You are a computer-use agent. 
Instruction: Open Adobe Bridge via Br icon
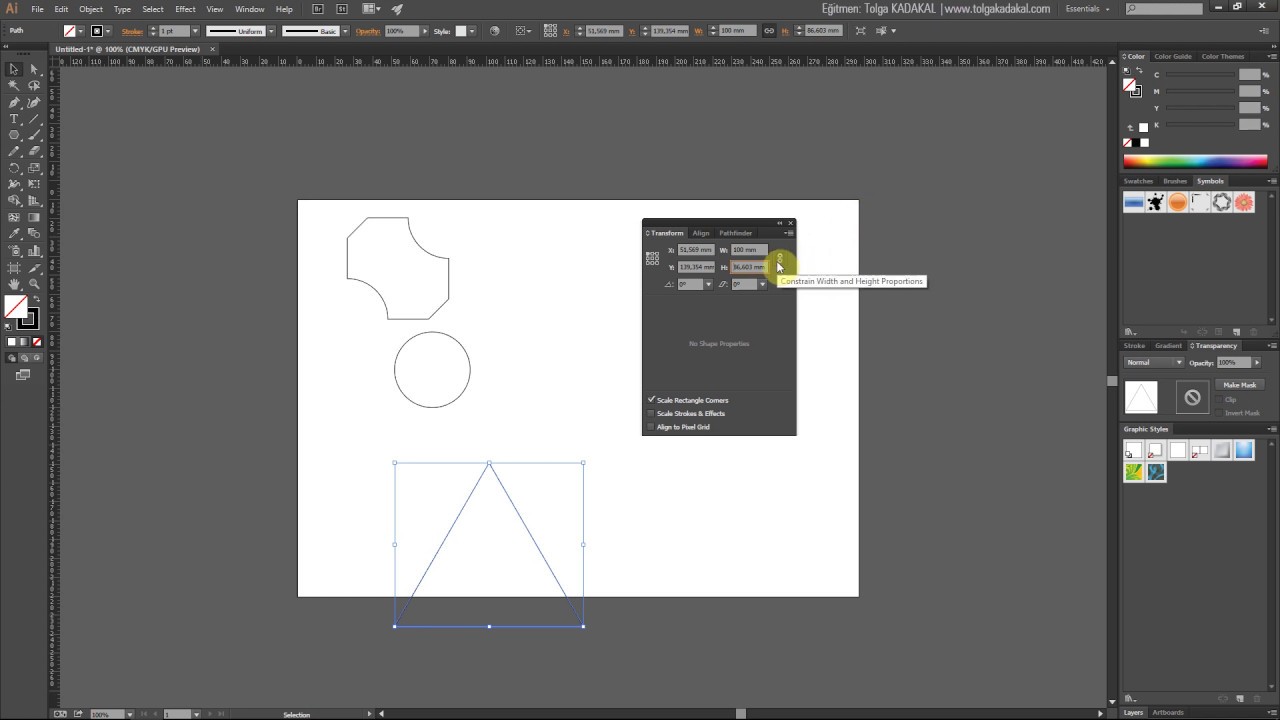pyautogui.click(x=318, y=9)
